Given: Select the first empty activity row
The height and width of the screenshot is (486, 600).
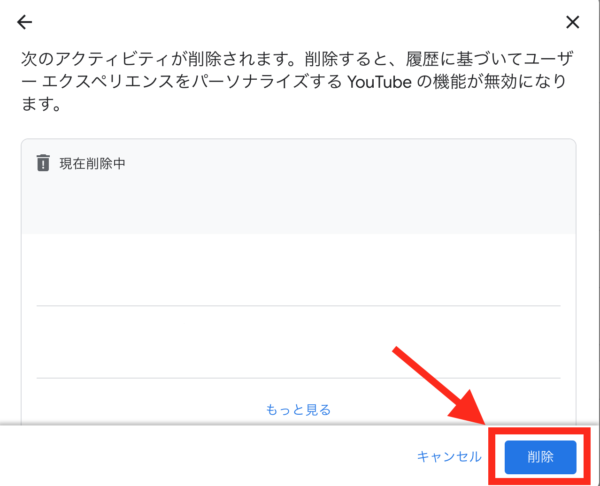Looking at the screenshot, I should 298,270.
